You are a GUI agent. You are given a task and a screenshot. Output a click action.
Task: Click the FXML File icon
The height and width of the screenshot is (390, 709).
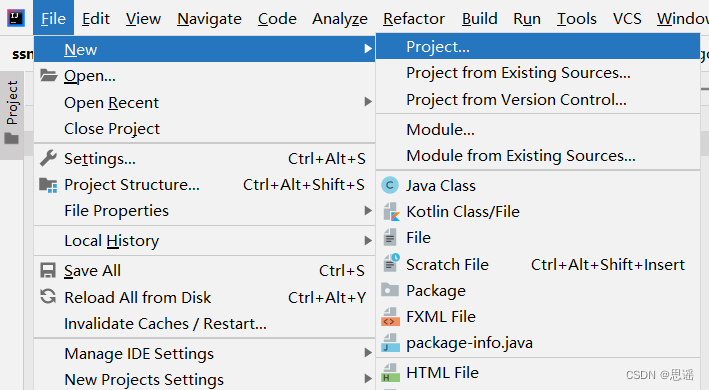[391, 317]
